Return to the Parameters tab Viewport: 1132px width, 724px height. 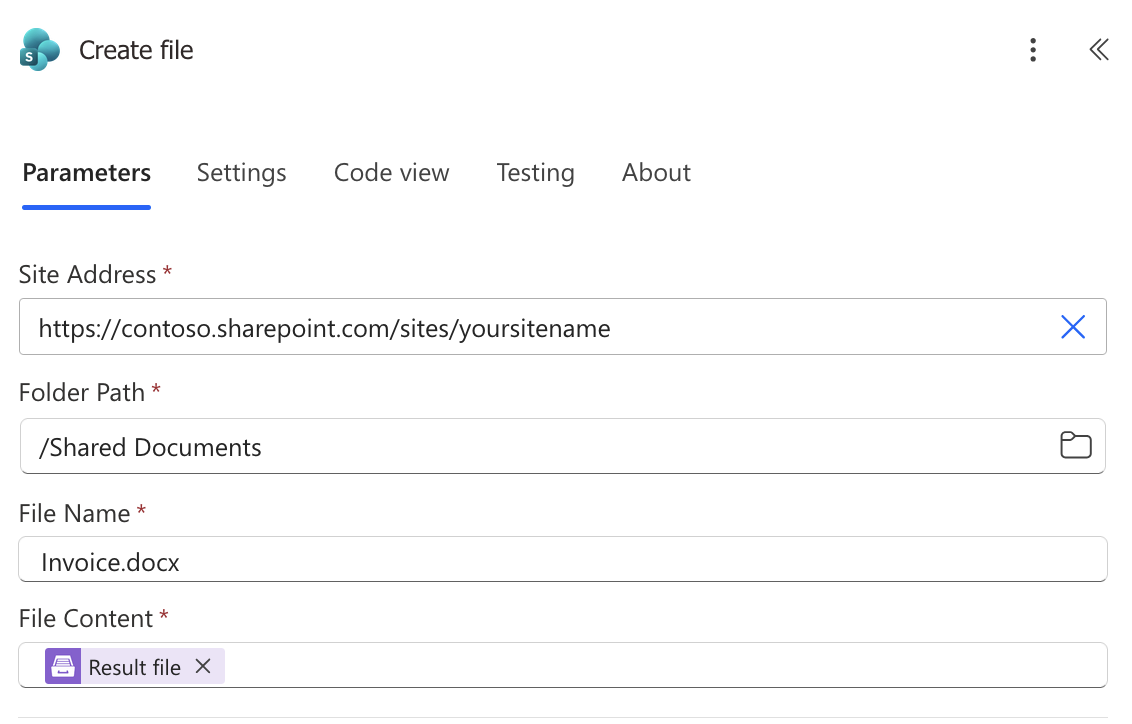click(x=86, y=172)
